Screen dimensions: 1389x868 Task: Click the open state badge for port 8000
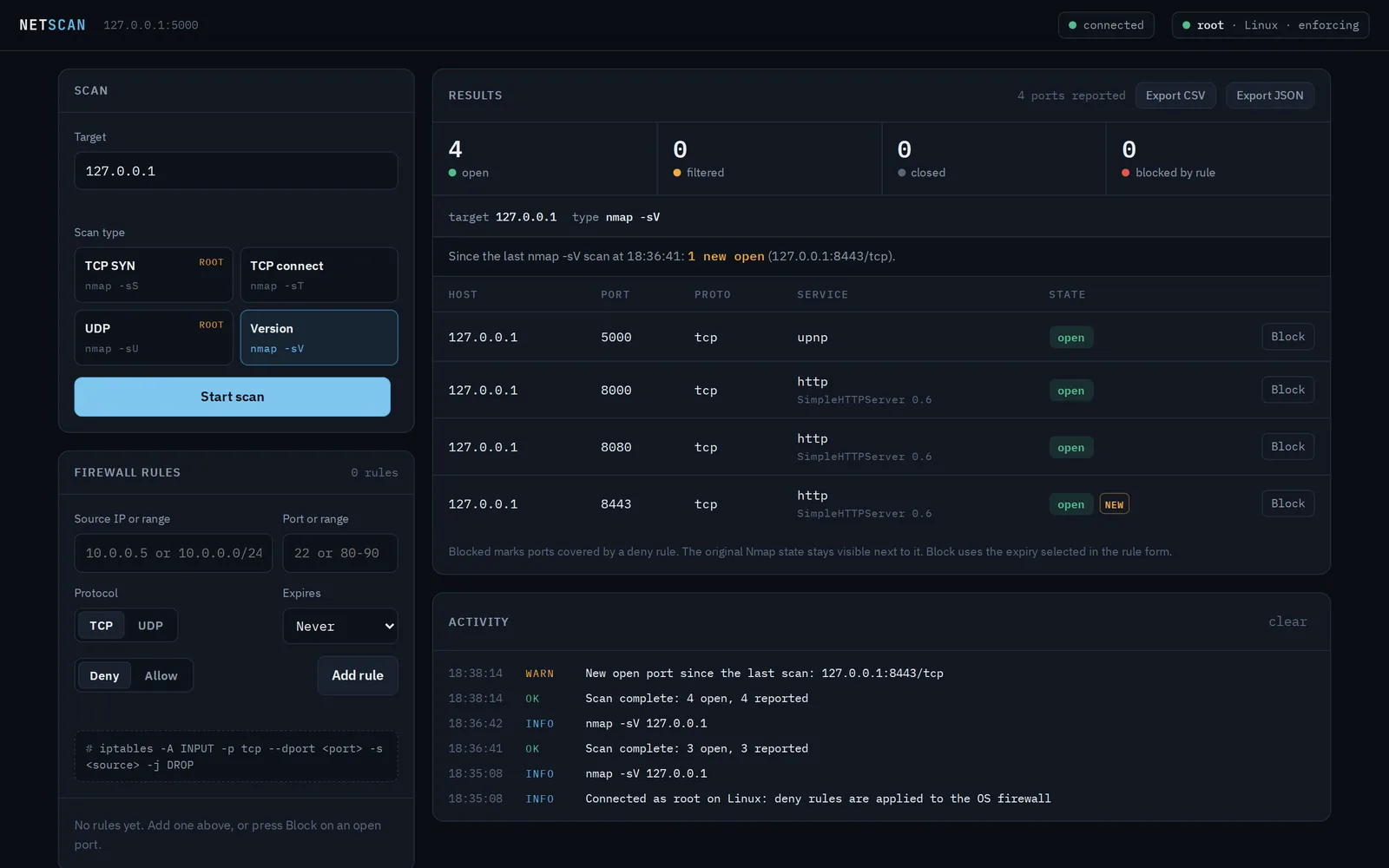tap(1070, 391)
